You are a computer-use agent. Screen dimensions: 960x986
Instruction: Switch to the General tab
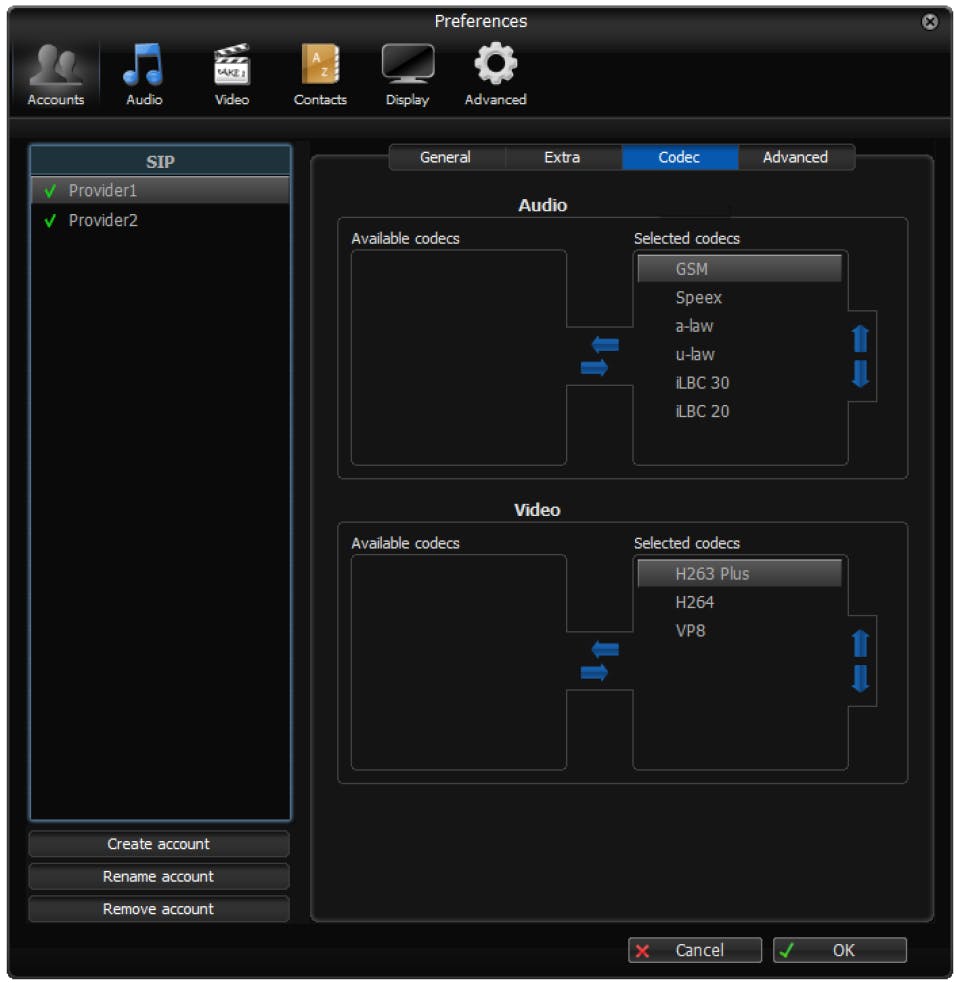coord(446,157)
